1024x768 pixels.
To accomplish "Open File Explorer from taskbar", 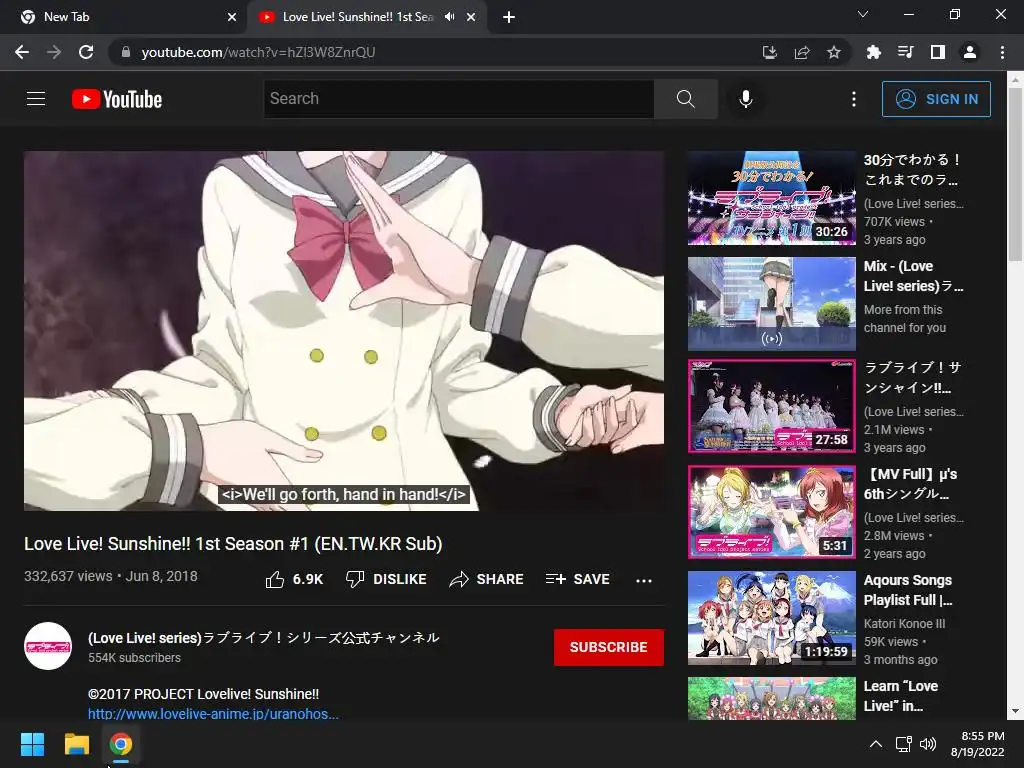I will 76,744.
